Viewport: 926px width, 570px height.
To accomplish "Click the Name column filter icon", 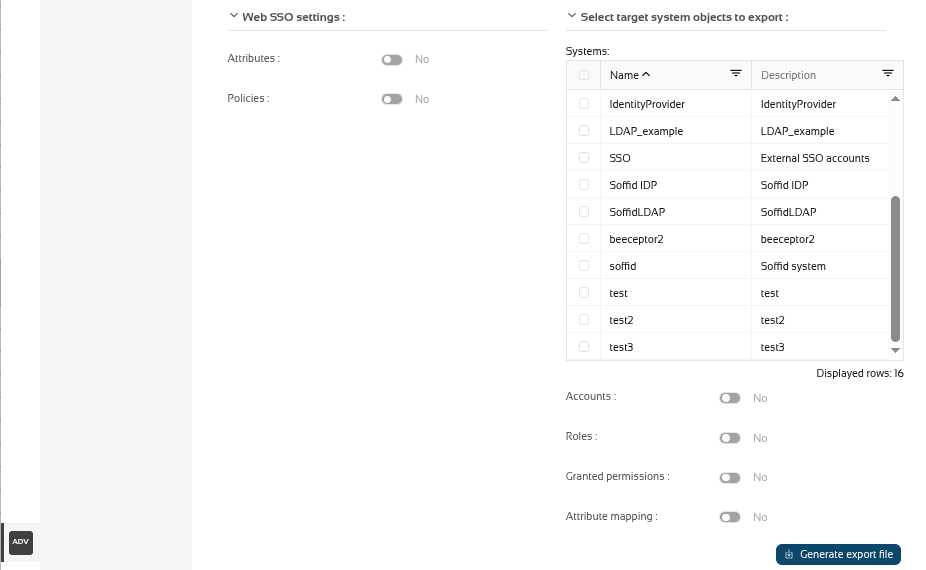I will pyautogui.click(x=735, y=74).
